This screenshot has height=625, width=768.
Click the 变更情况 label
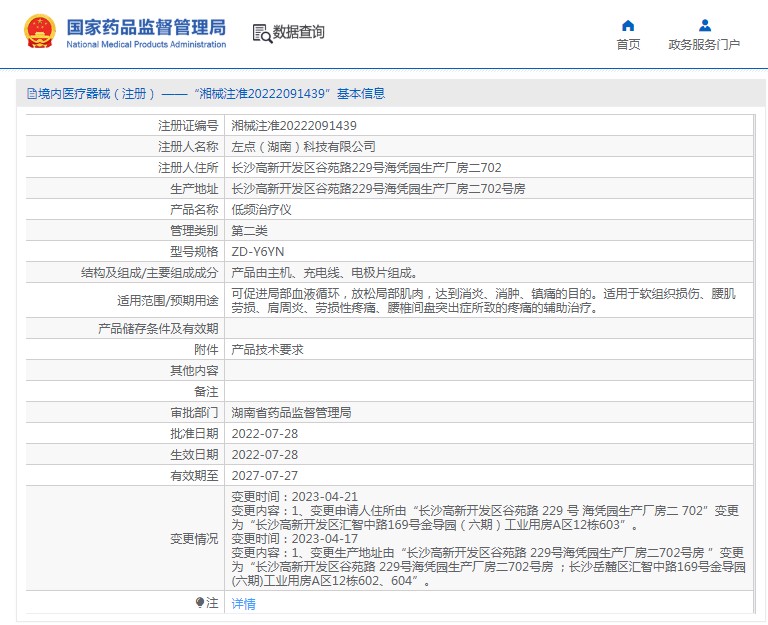point(194,539)
